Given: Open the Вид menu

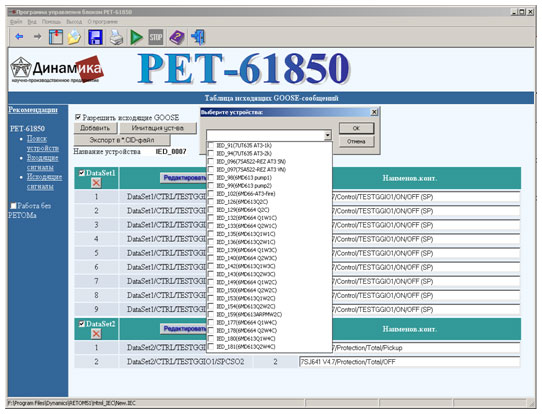Looking at the screenshot, I should click(32, 22).
